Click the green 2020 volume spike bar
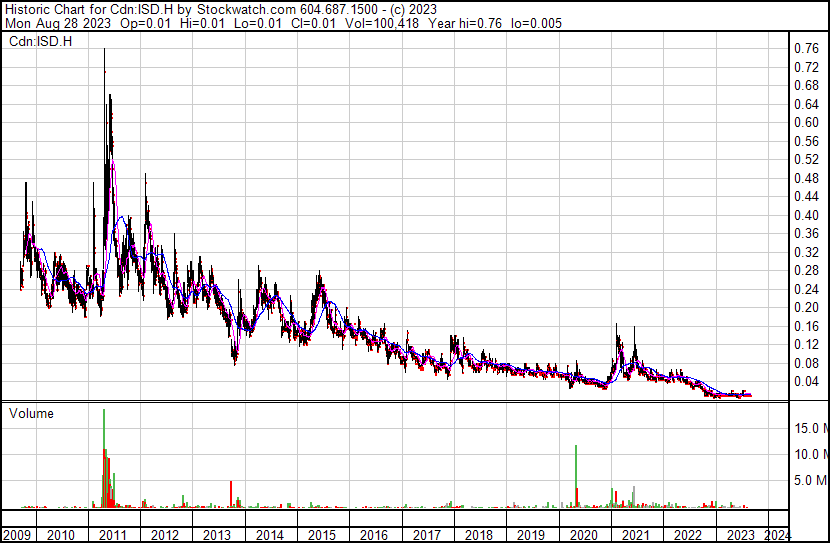 coord(576,476)
